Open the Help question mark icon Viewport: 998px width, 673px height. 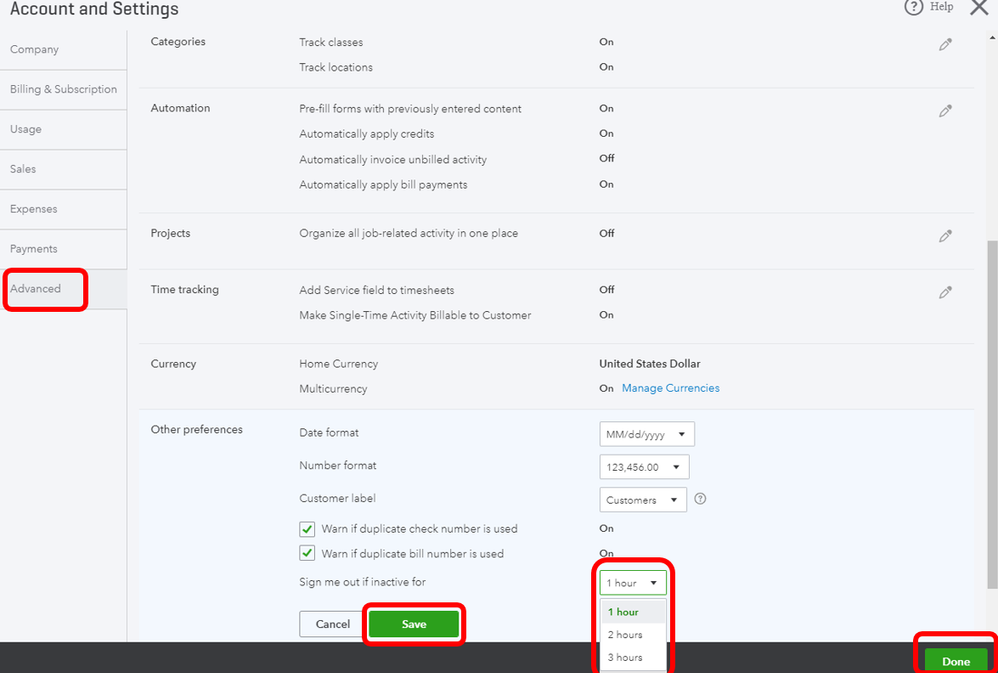point(913,7)
